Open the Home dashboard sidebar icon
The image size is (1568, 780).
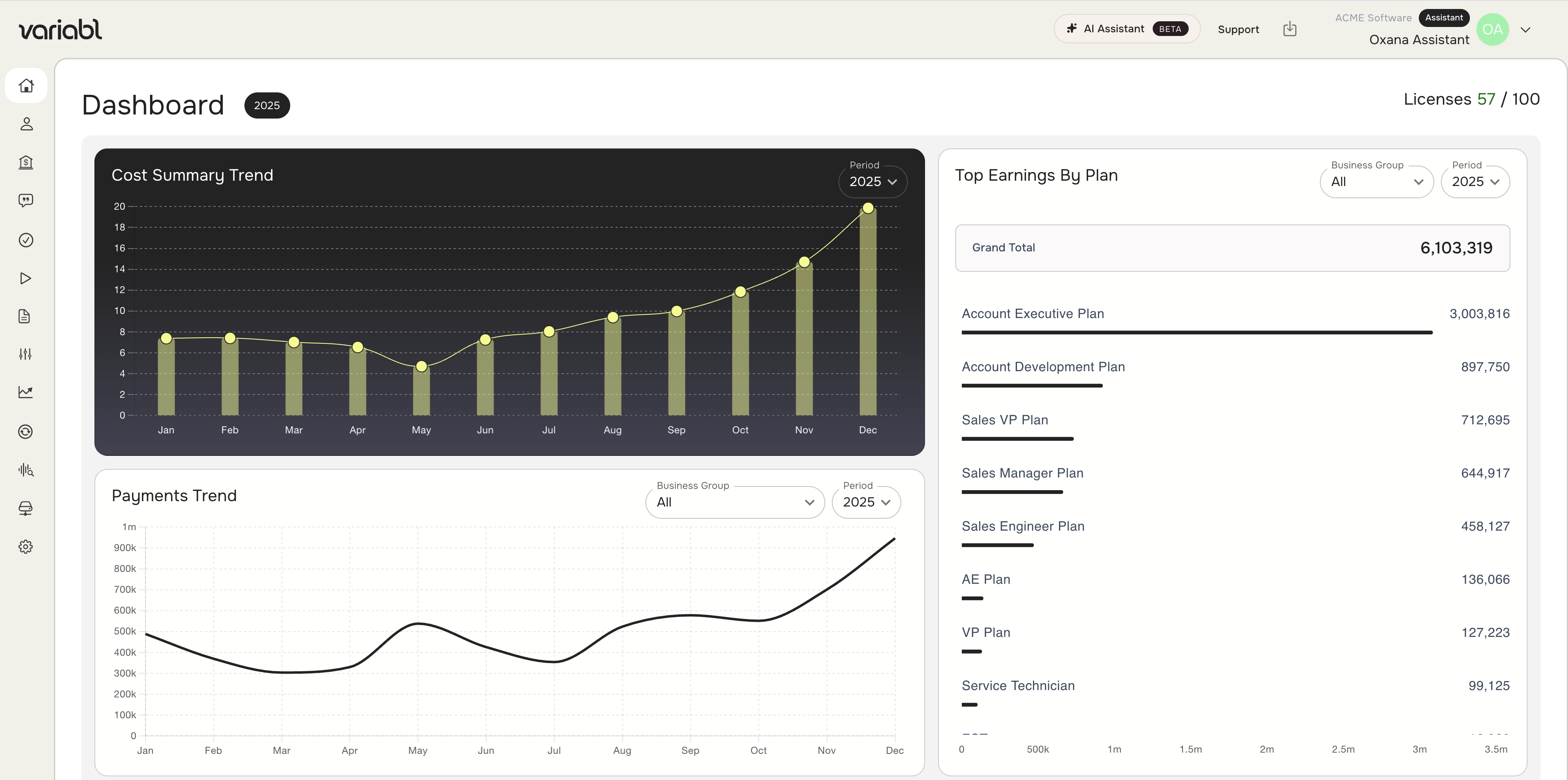pyautogui.click(x=26, y=86)
